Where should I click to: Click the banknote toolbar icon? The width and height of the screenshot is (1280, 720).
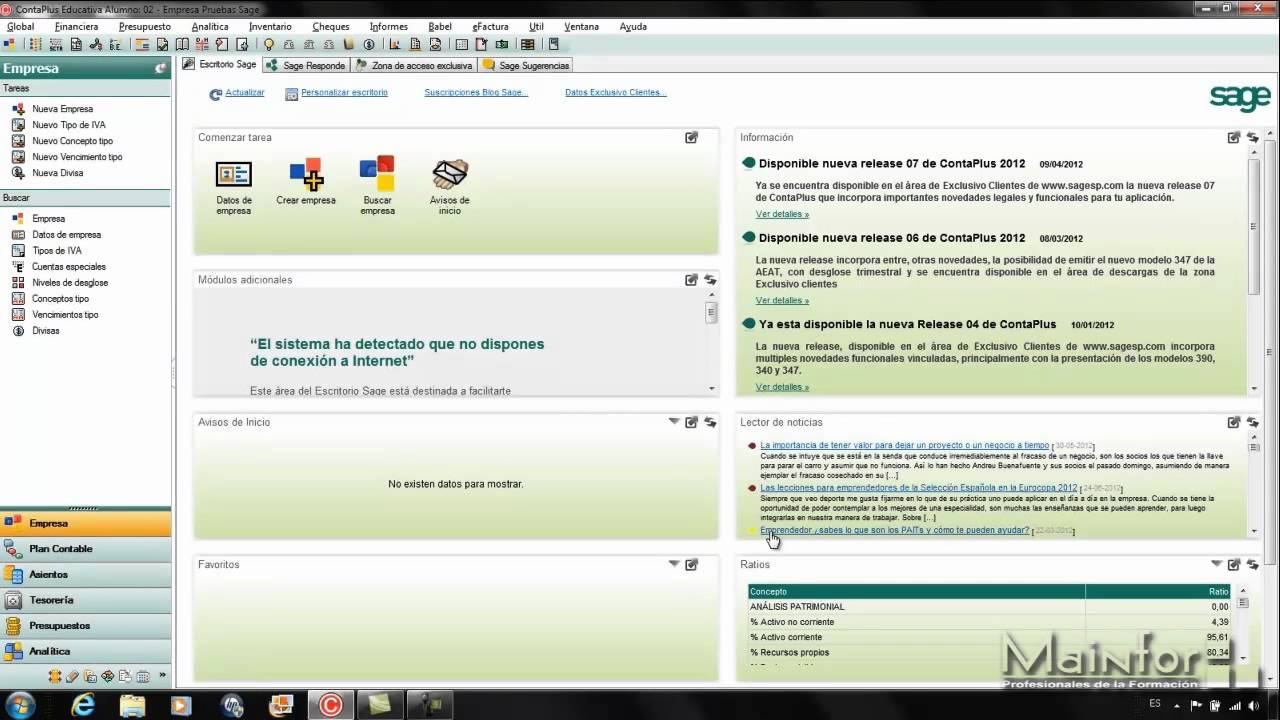pos(502,44)
